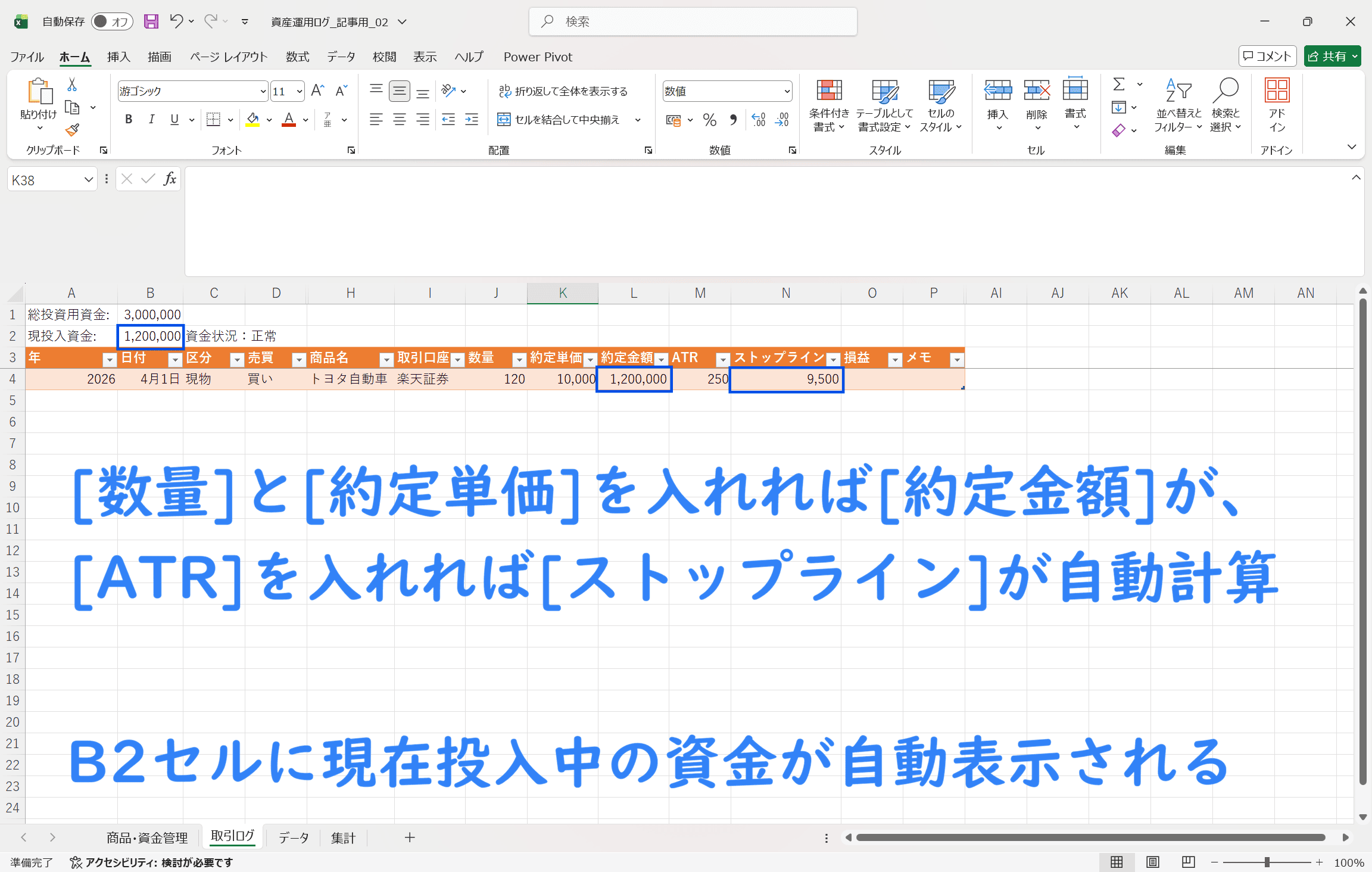Click the コメント comments button
The image size is (1372, 872).
point(1267,57)
